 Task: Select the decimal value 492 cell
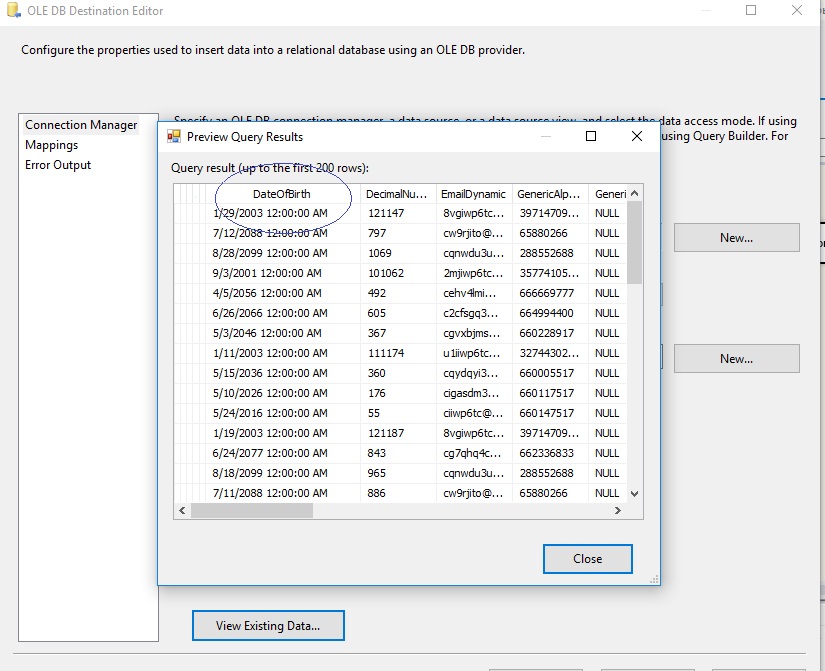(398, 293)
